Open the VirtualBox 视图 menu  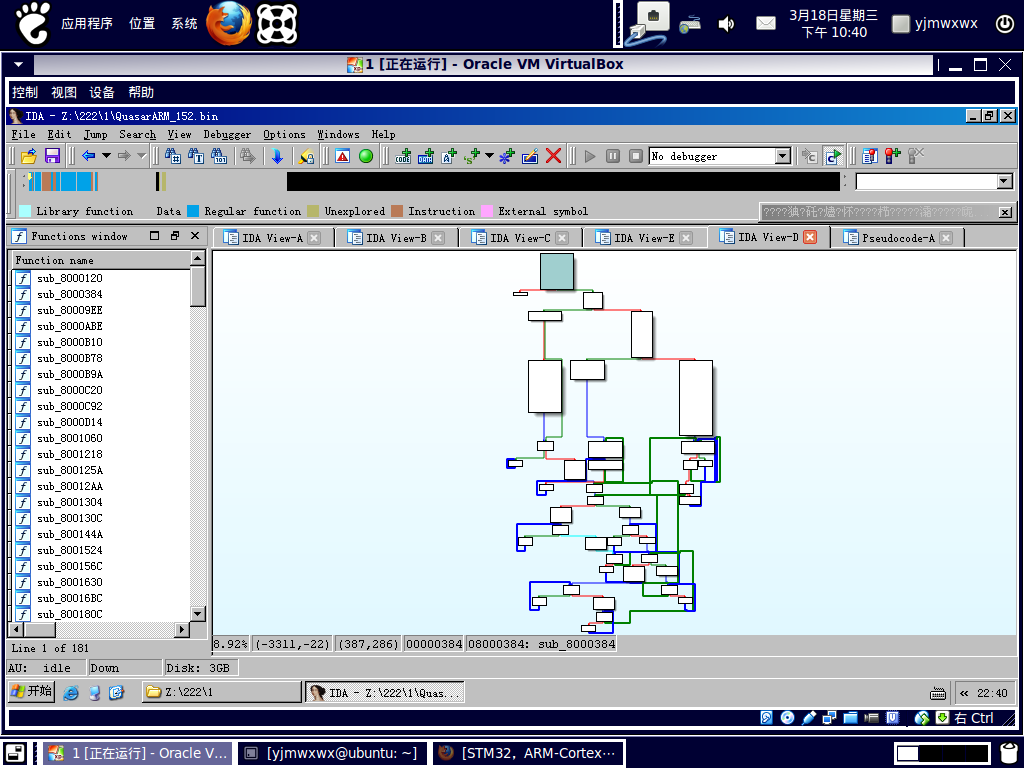point(64,92)
